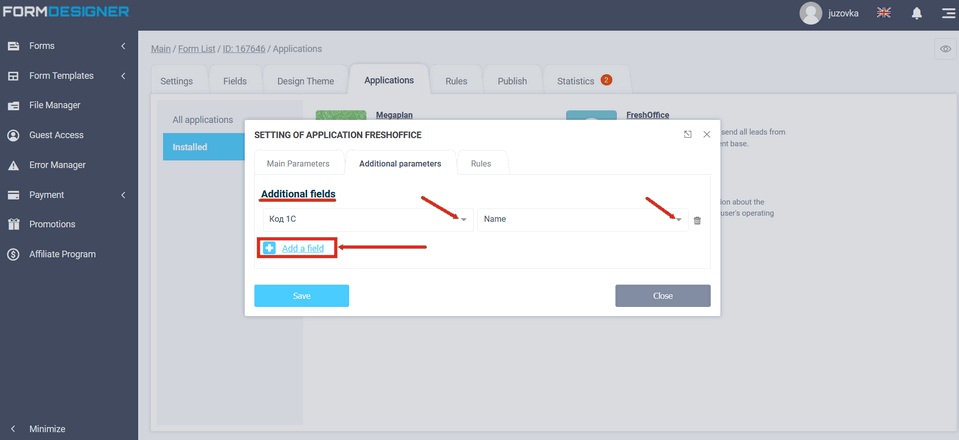This screenshot has height=440, width=959.
Task: Click the juzovka username
Action: pos(843,13)
